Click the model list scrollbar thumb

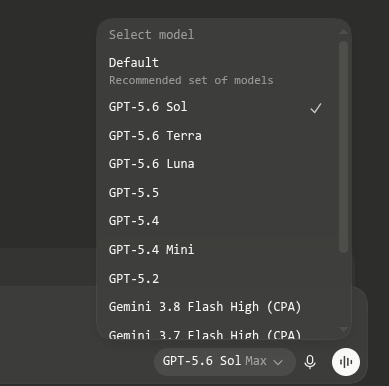(x=343, y=147)
